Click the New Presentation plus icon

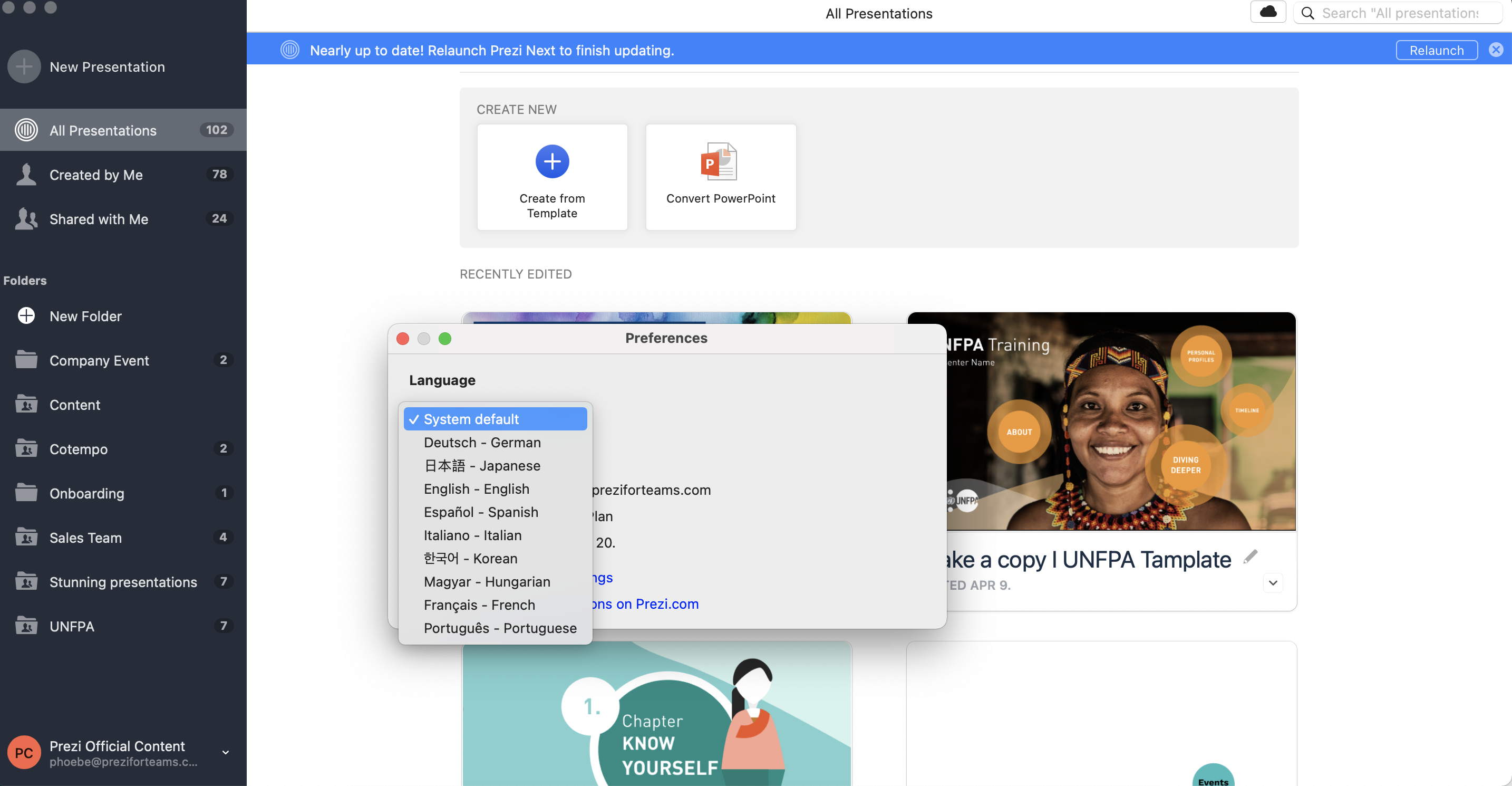pyautogui.click(x=24, y=66)
